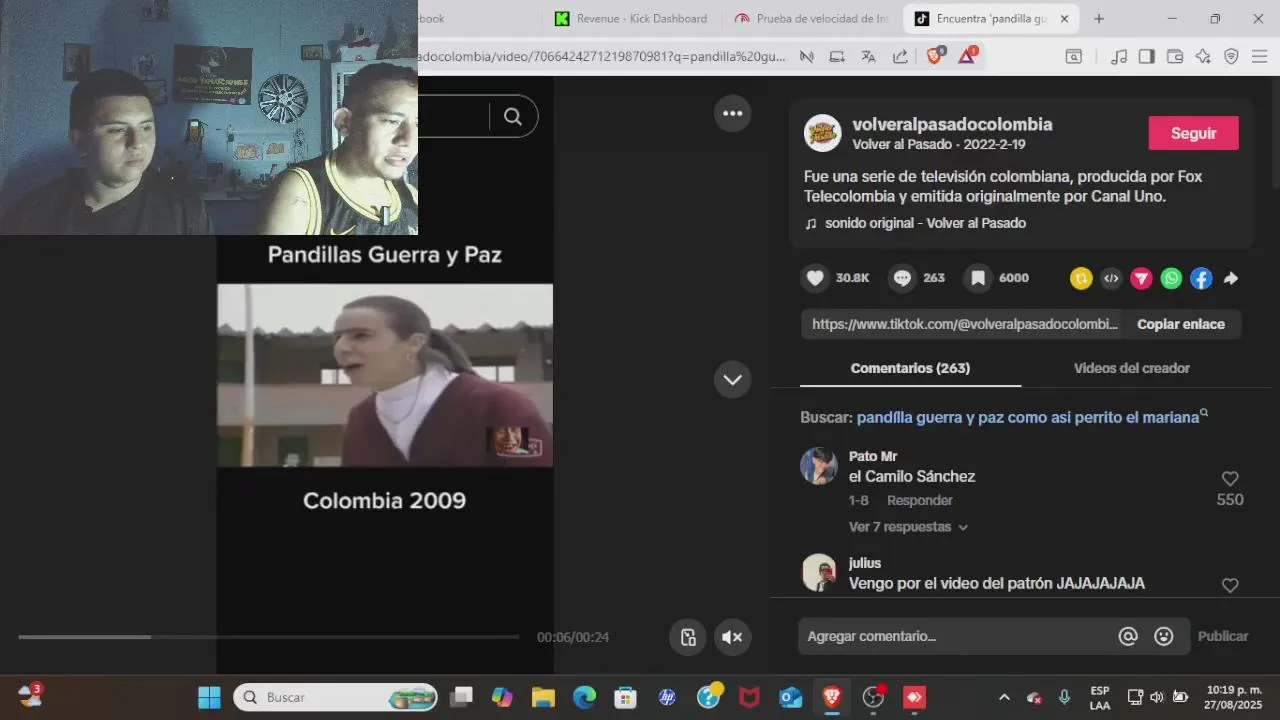Image resolution: width=1280 pixels, height=720 pixels.
Task: Insert mention with @ icon
Action: point(1128,636)
